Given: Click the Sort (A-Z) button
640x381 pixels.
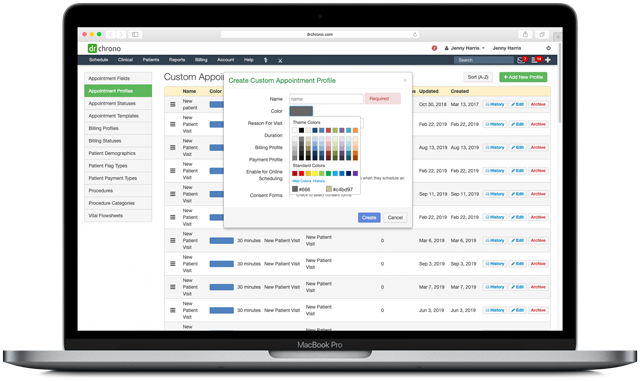Looking at the screenshot, I should 478,77.
